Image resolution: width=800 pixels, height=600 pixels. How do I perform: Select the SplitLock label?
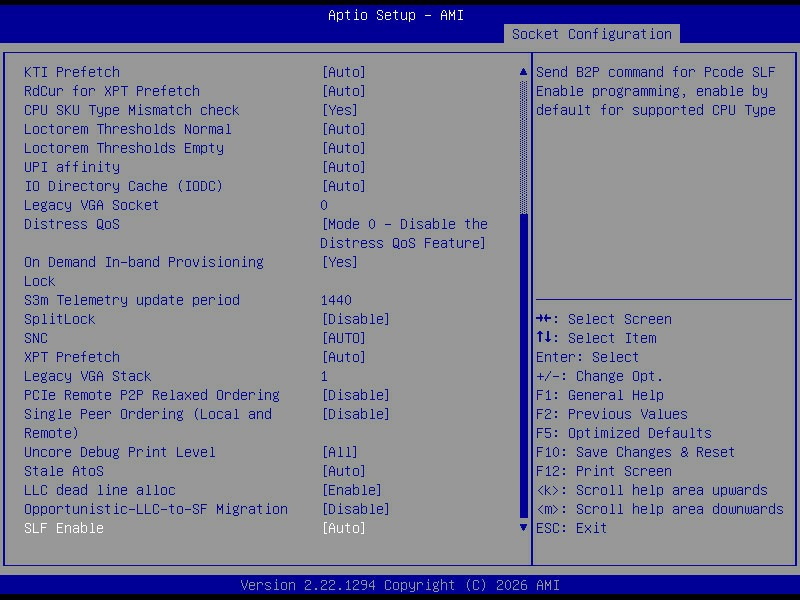pos(60,319)
